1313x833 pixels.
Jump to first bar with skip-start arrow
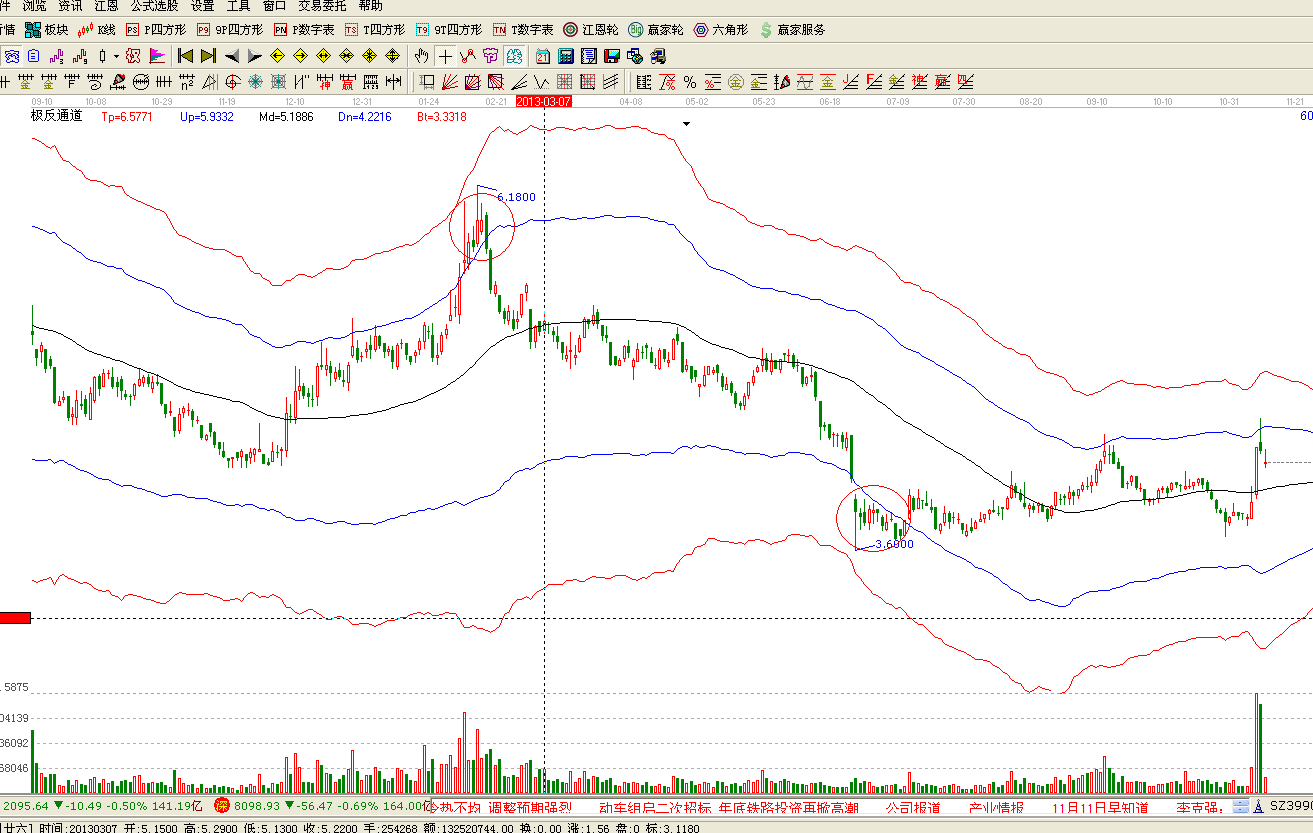[x=185, y=56]
